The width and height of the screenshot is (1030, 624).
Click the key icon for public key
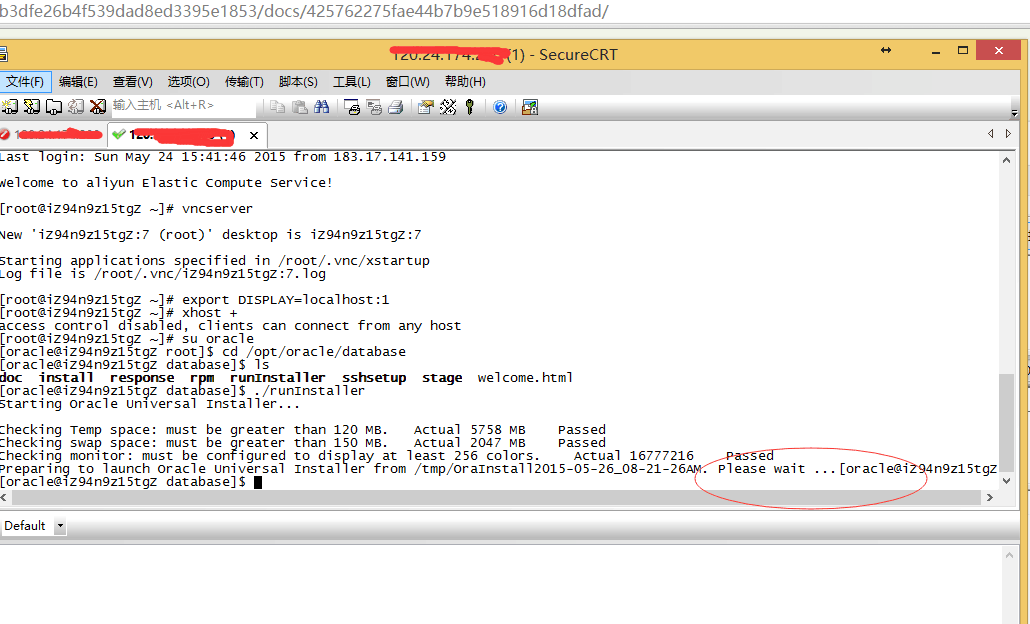tap(469, 107)
